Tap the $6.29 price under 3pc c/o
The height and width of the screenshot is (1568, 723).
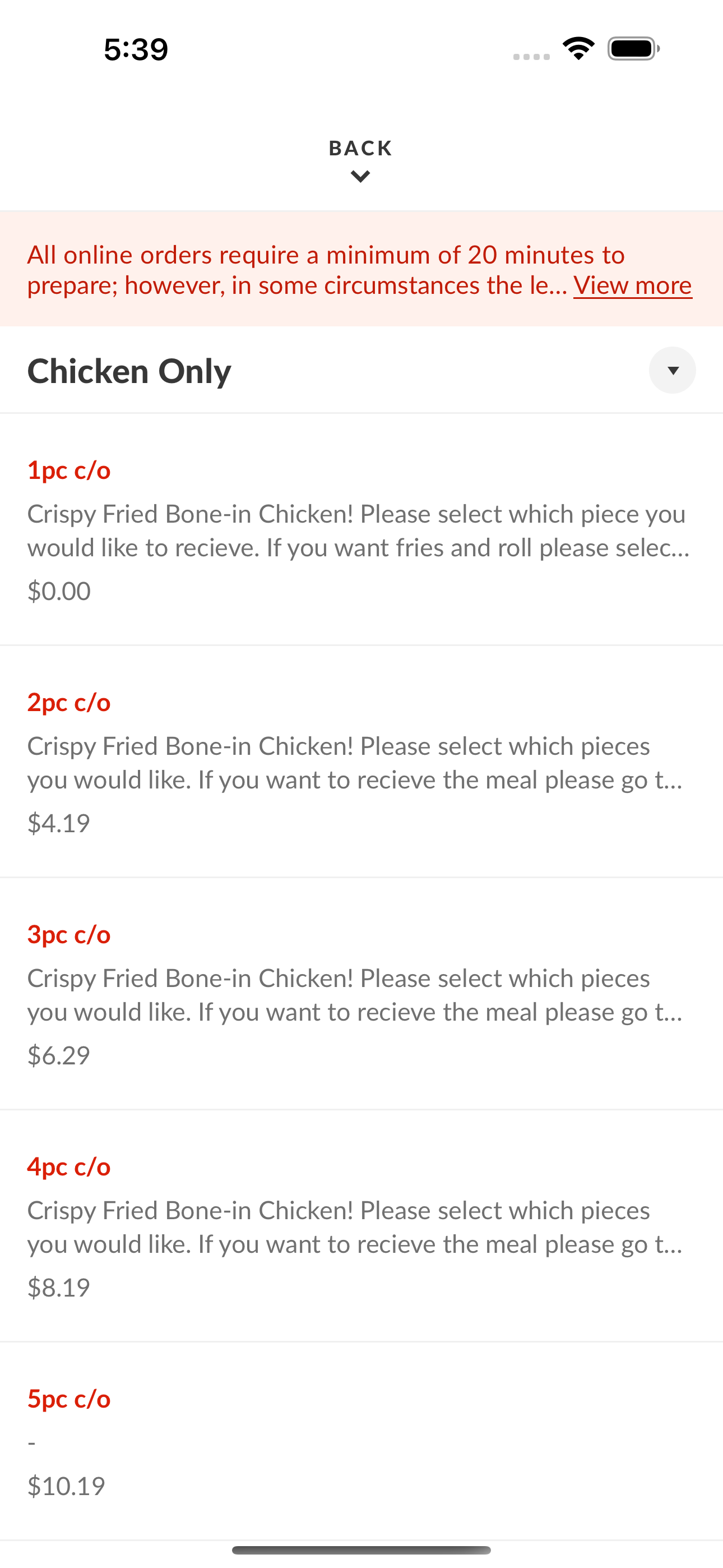click(59, 1055)
